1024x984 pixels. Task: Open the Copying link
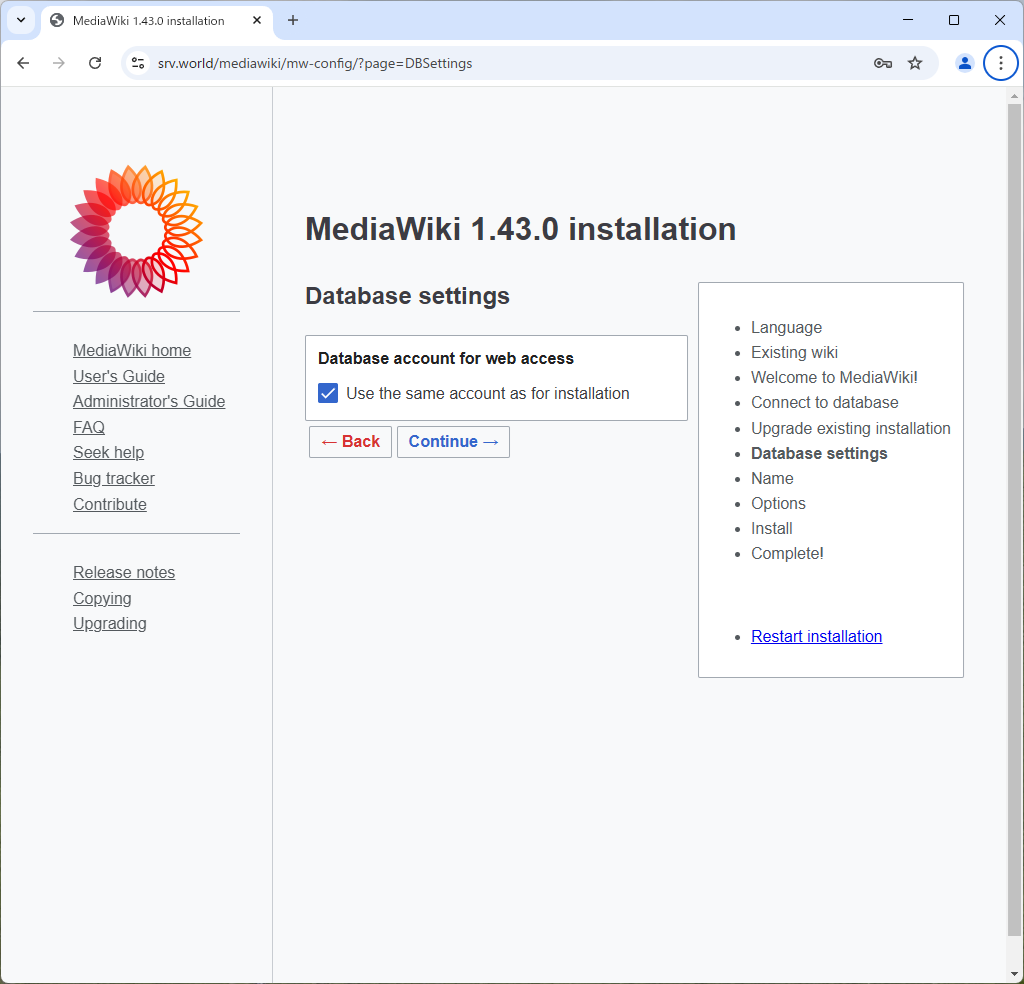click(102, 599)
